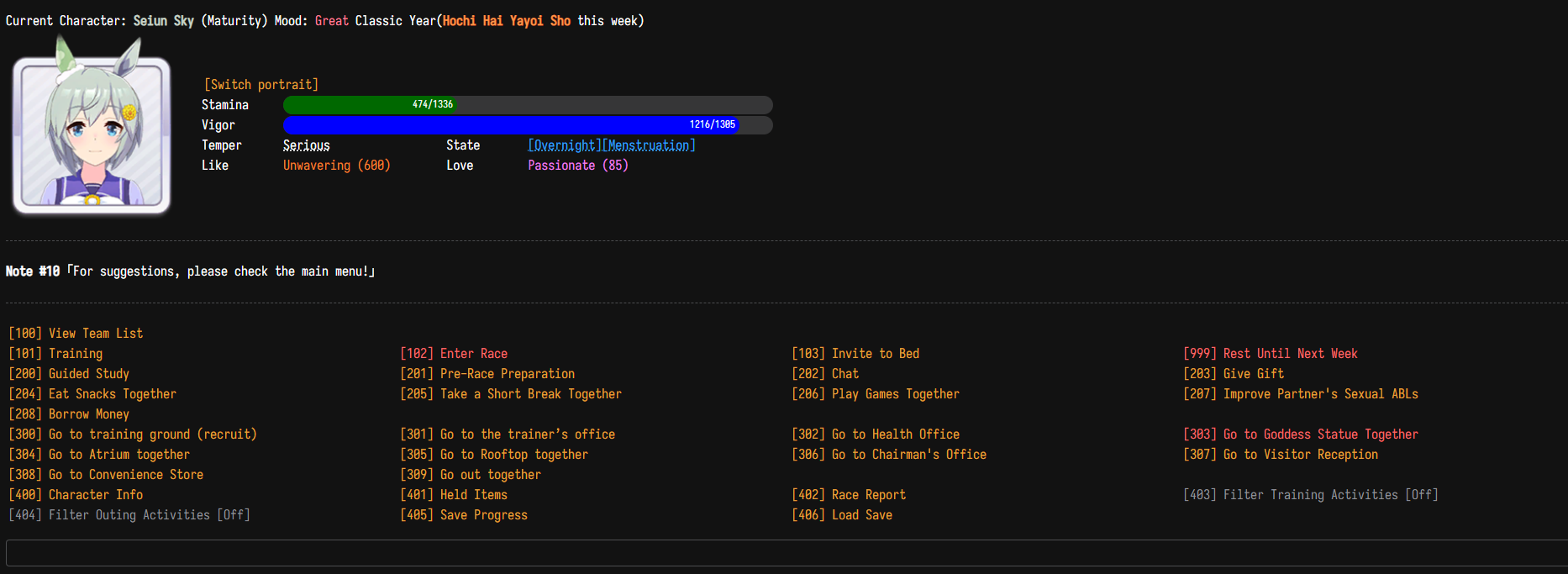Screen dimensions: 1568x574
Task: Select Go to Chairman's Office option
Action: (x=889, y=455)
